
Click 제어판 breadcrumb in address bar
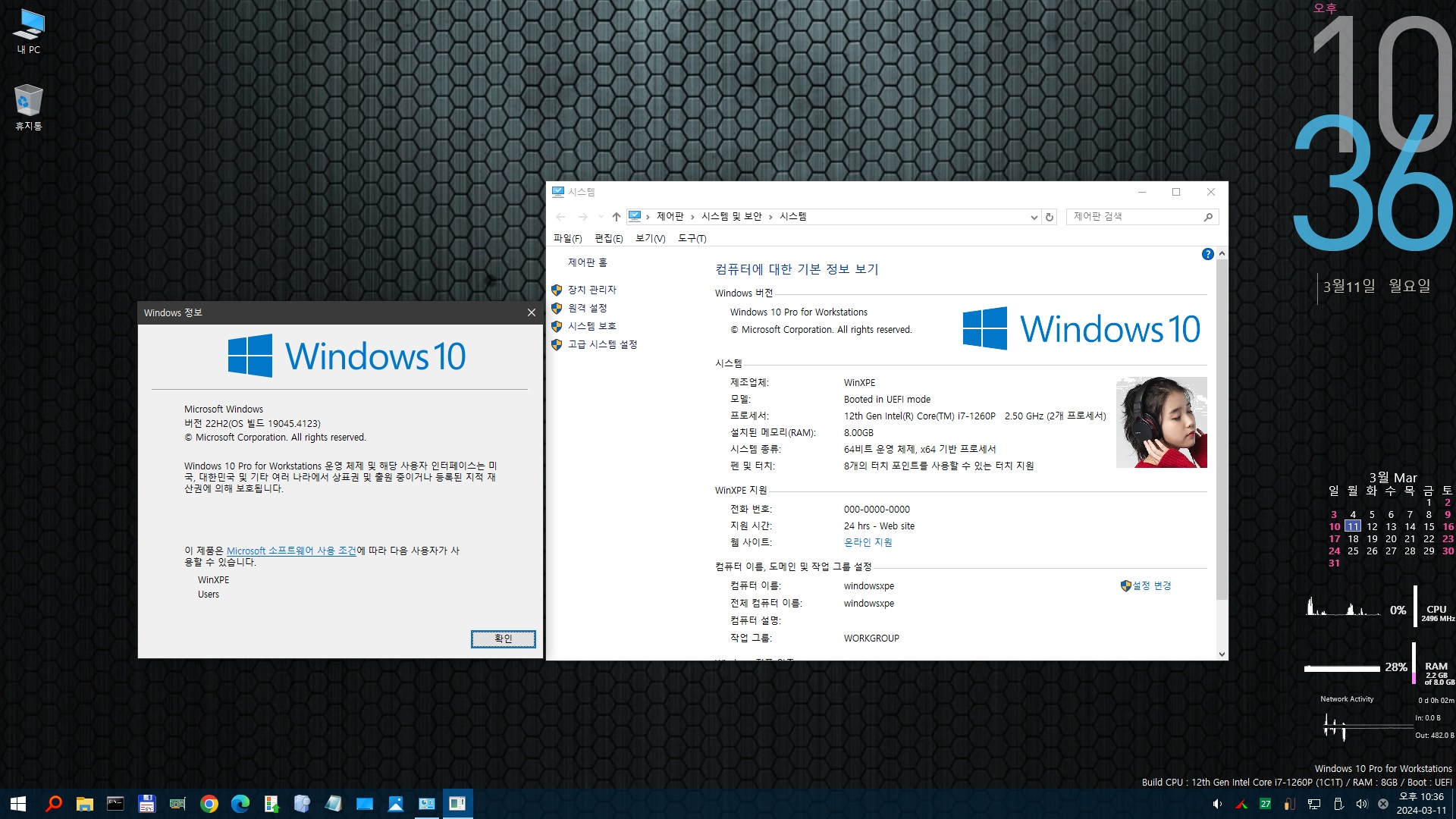click(670, 217)
